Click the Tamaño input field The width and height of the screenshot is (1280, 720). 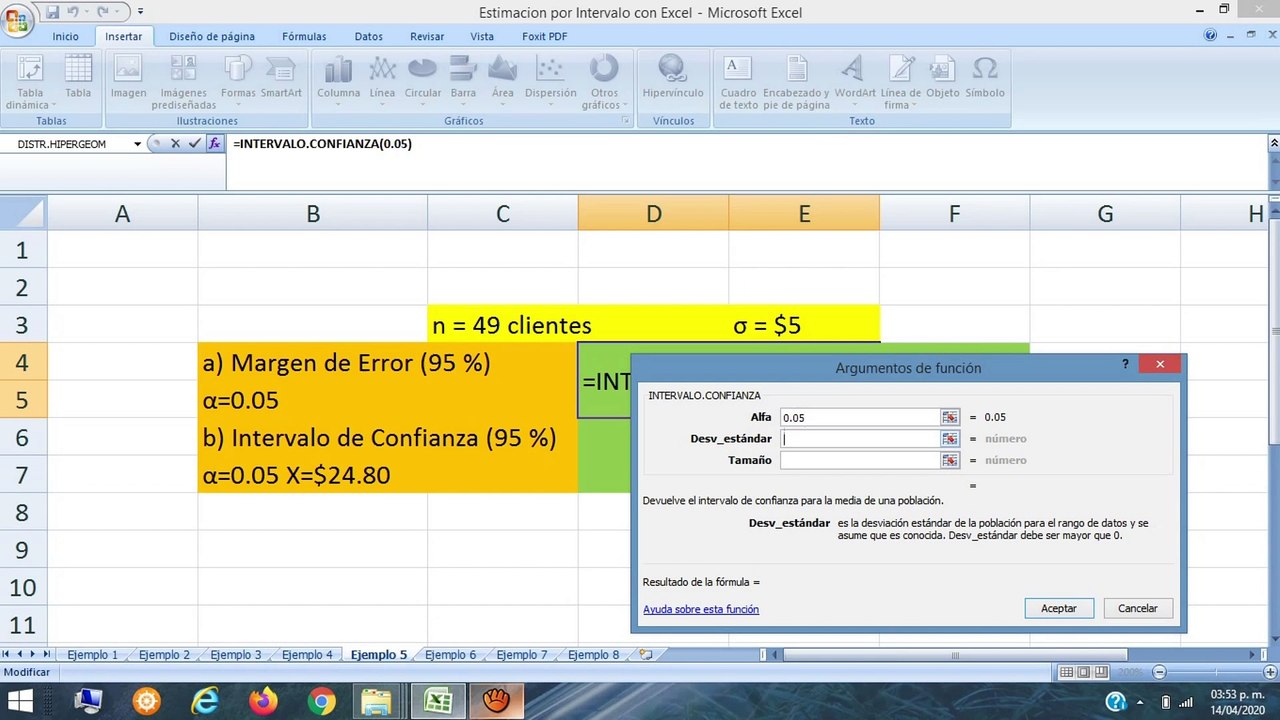point(860,460)
